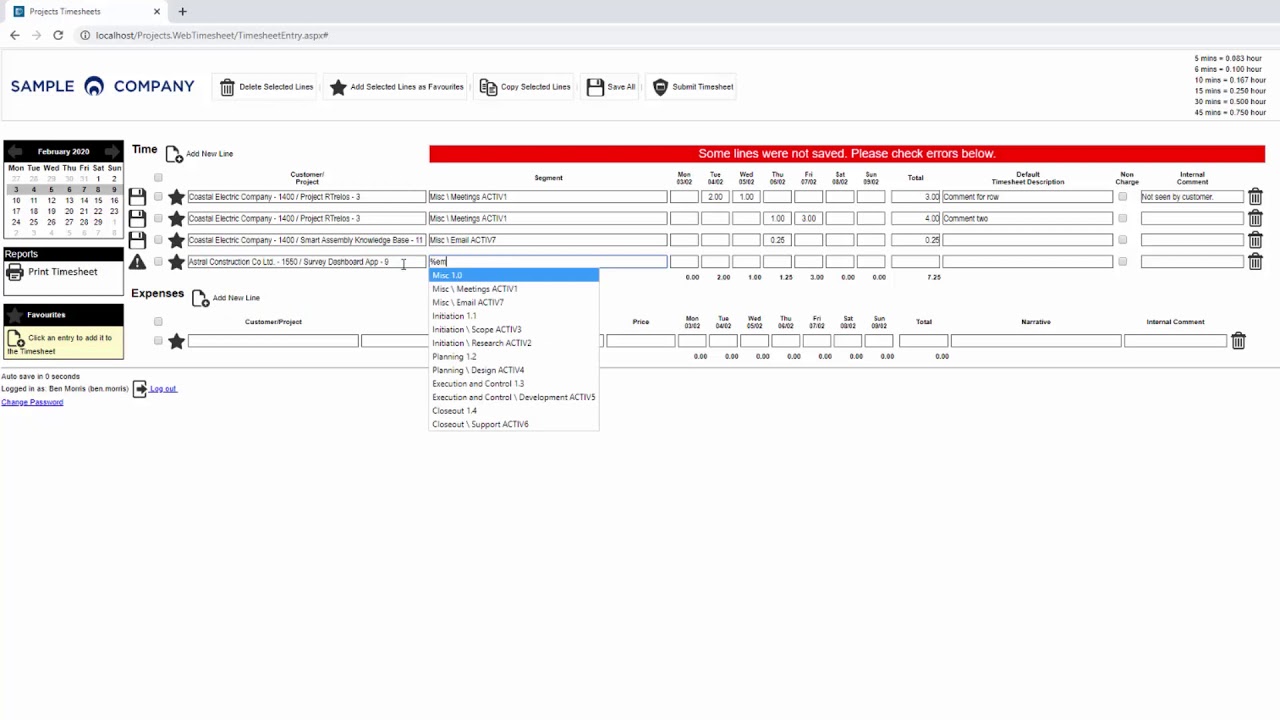The height and width of the screenshot is (720, 1280).
Task: Click the browser back arrow
Action: pos(14,35)
